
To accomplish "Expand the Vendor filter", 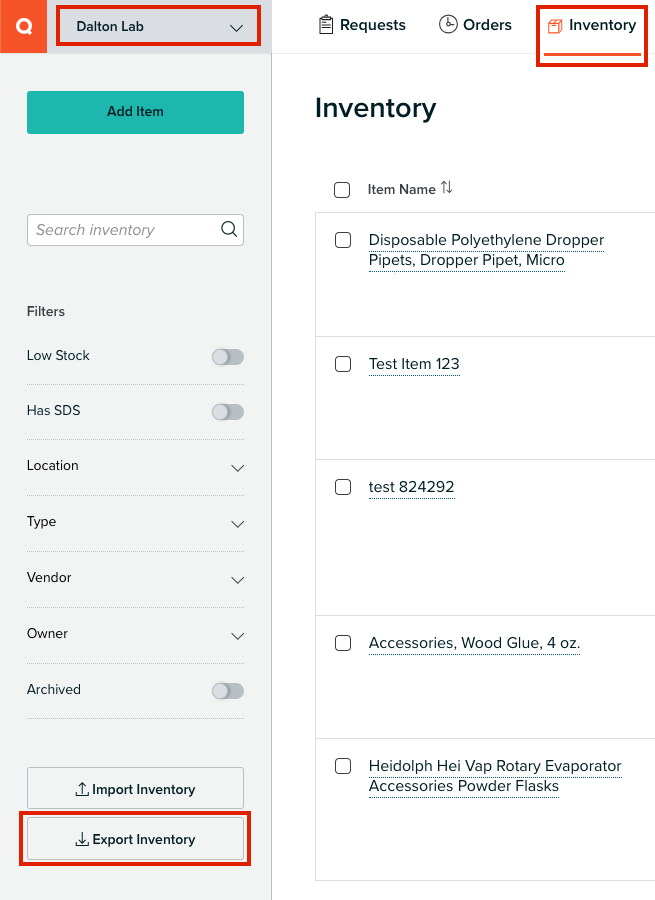I will [x=135, y=578].
